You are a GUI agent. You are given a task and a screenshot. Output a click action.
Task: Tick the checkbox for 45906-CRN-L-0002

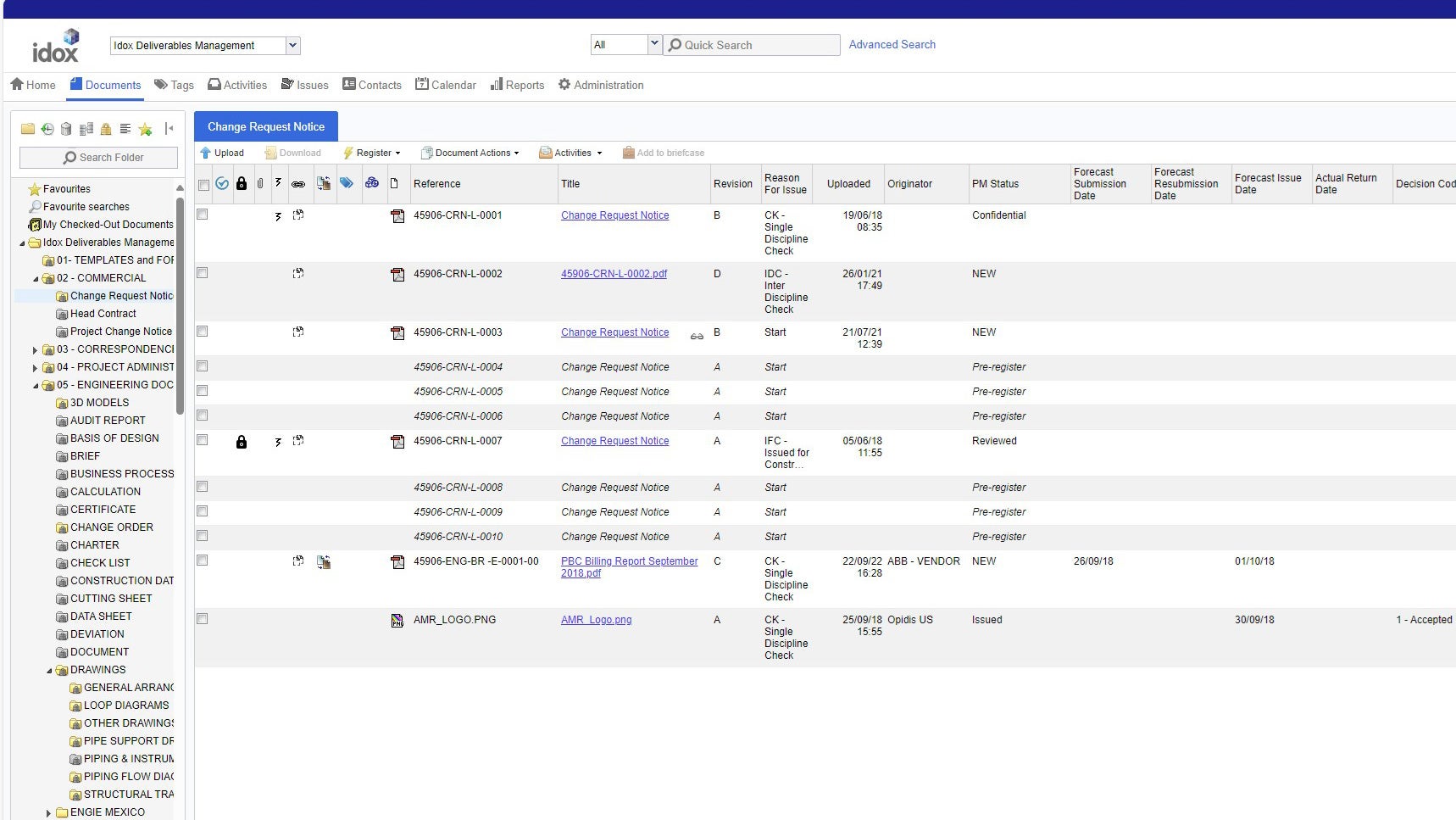pos(203,273)
